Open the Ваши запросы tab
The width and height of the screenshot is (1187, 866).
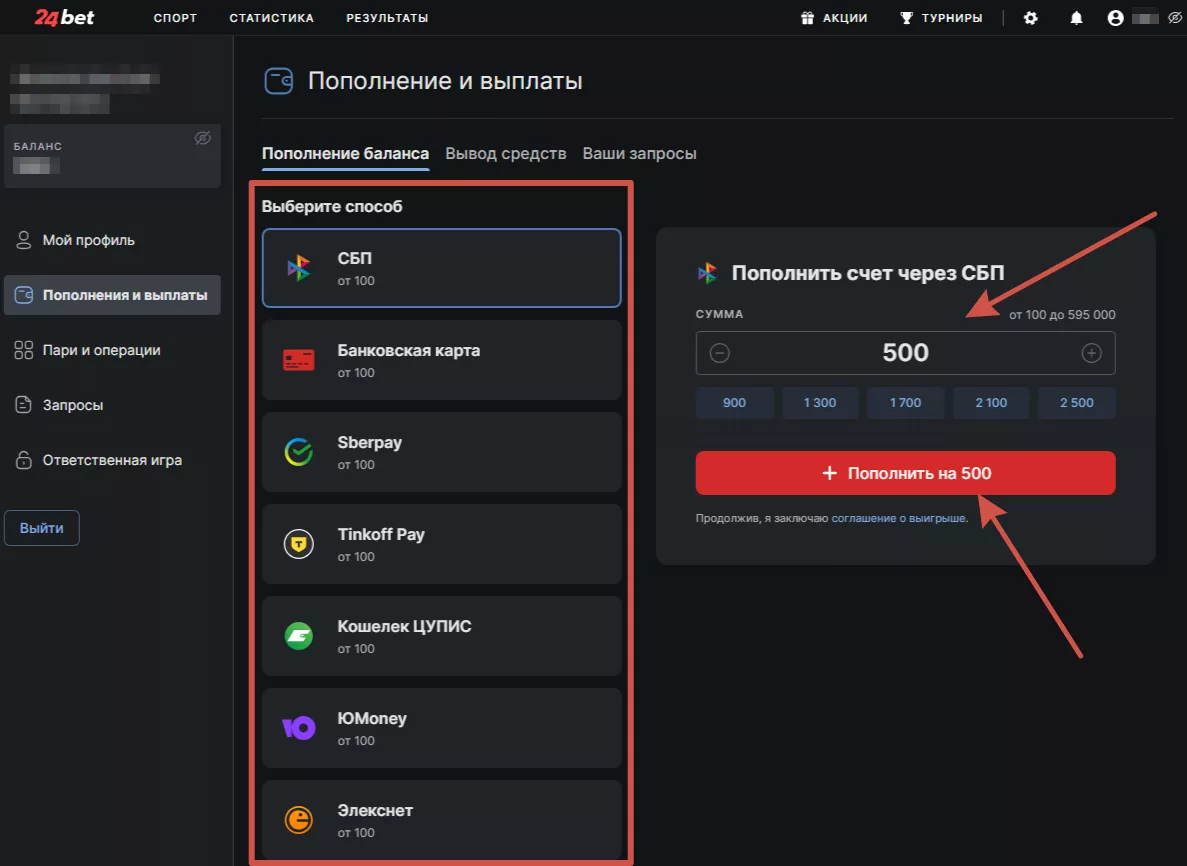pyautogui.click(x=640, y=153)
